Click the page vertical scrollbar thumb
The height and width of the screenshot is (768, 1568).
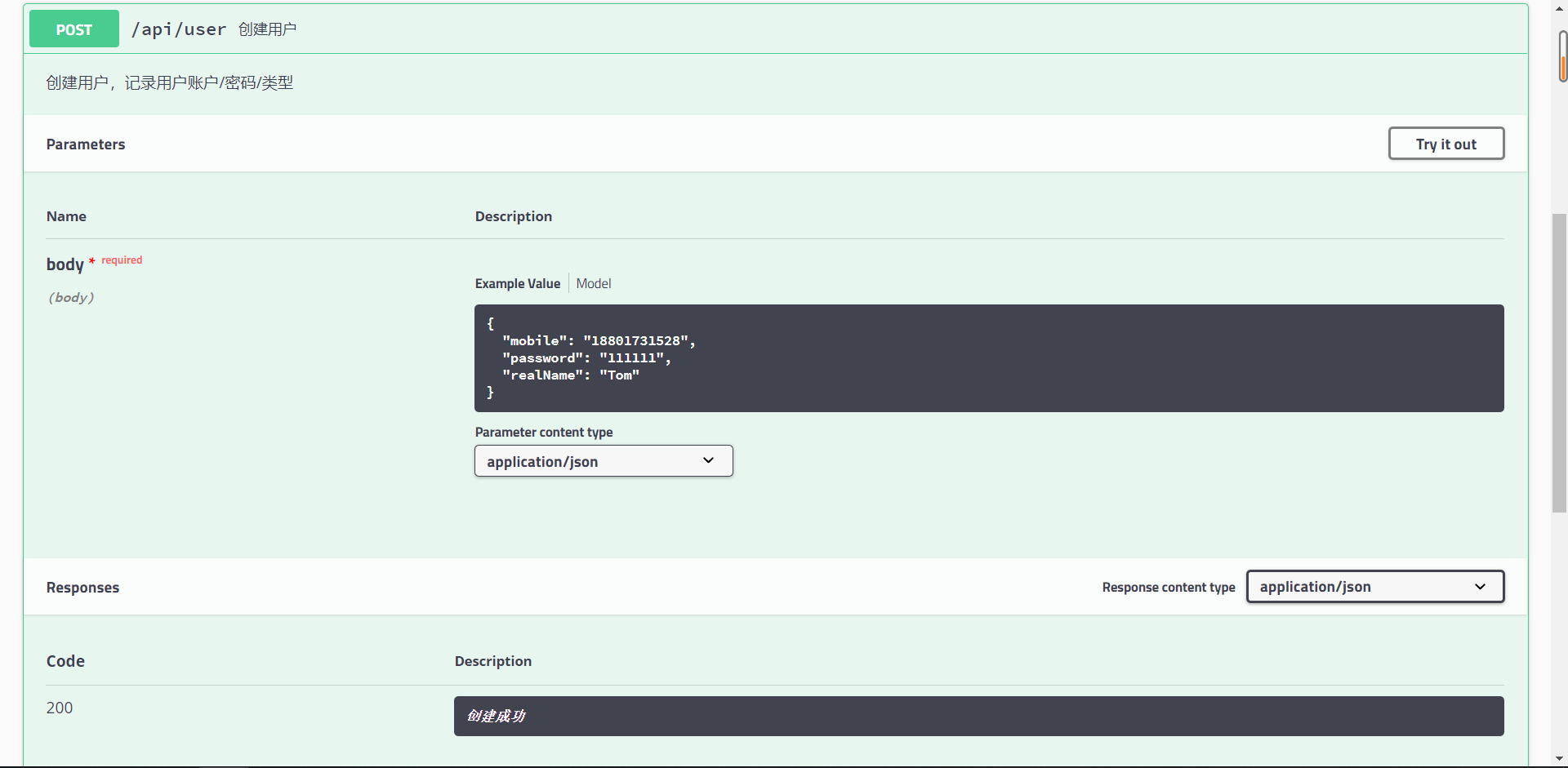[x=1560, y=363]
